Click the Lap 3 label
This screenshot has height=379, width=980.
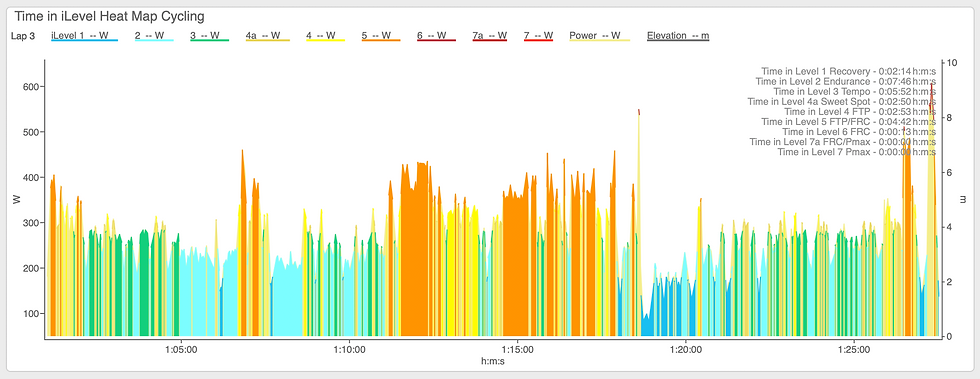click(x=23, y=36)
